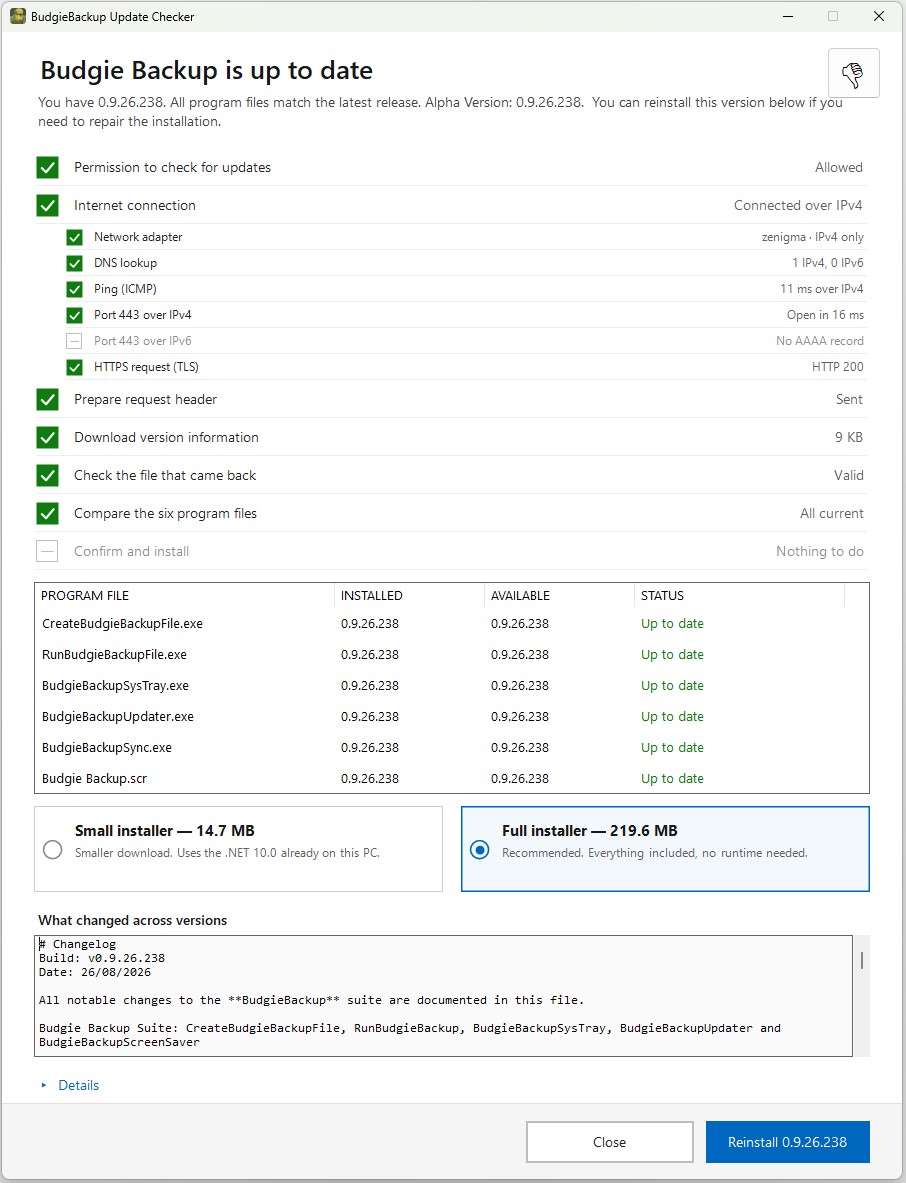906x1183 pixels.
Task: Toggle the Confirm and install checkbox
Action: (x=48, y=552)
